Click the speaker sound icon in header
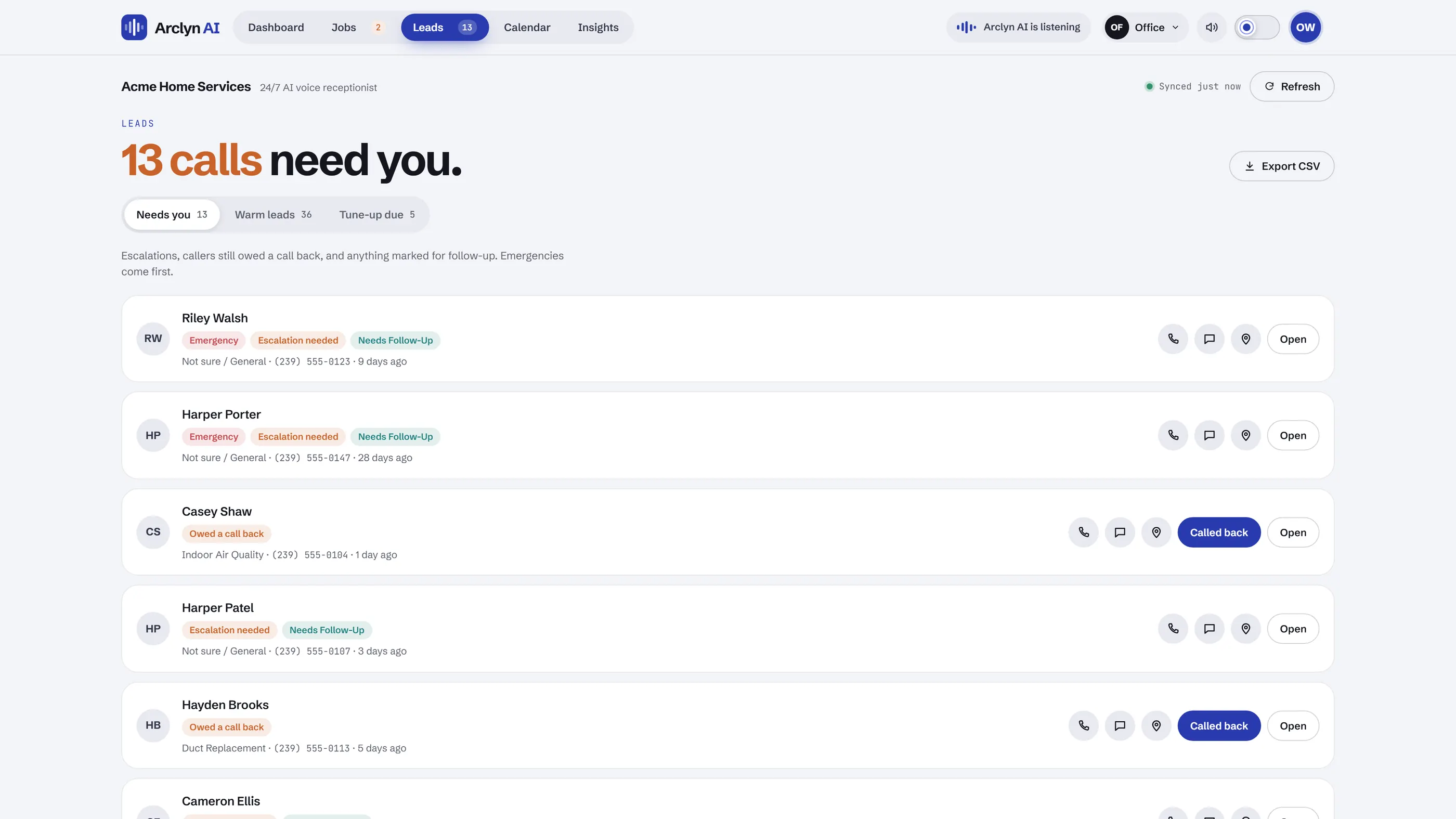 tap(1211, 27)
